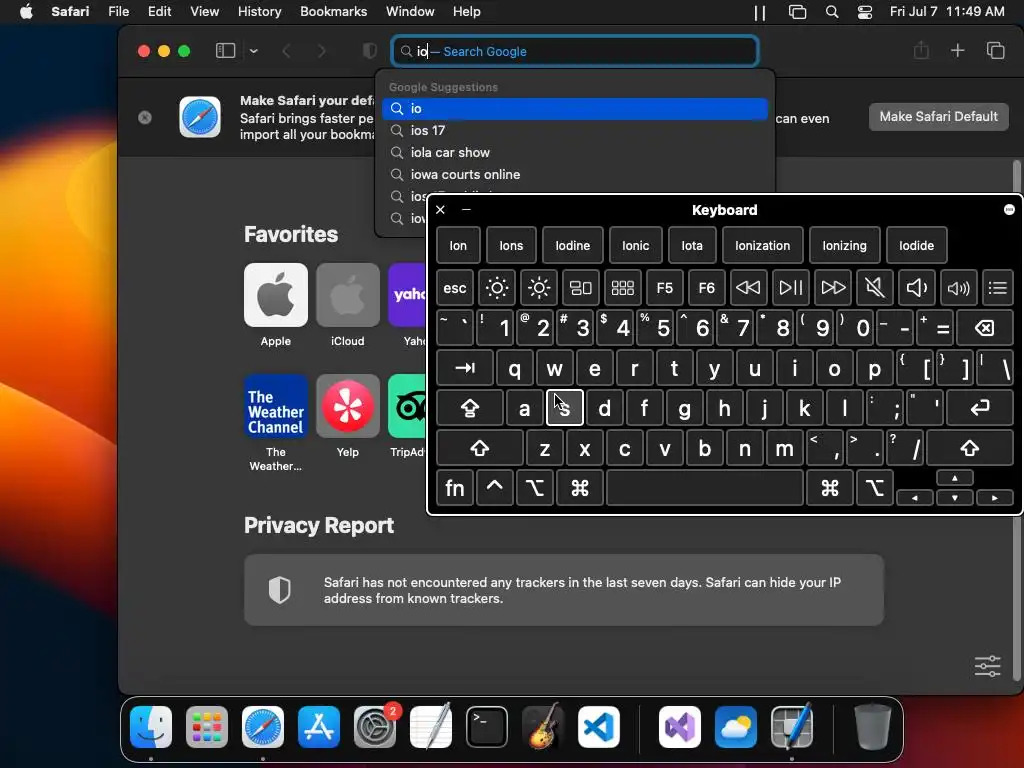Open Control Center in menu bar
1024x768 pixels.
point(865,12)
